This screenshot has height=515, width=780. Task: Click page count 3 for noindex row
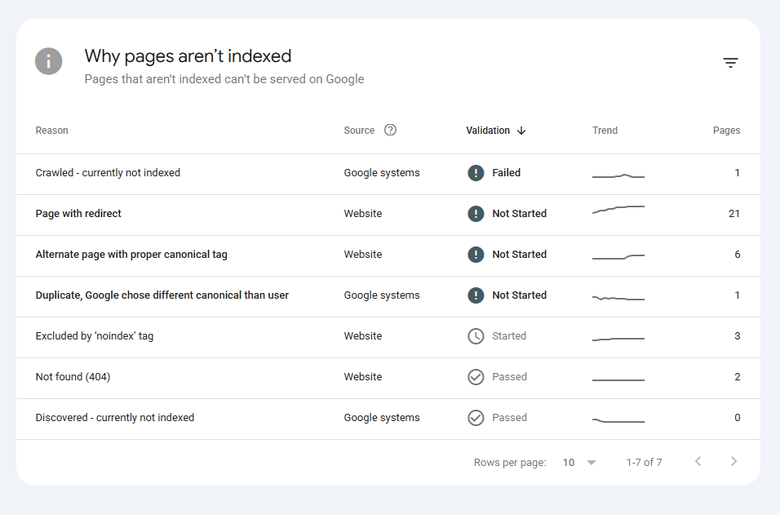coord(737,336)
